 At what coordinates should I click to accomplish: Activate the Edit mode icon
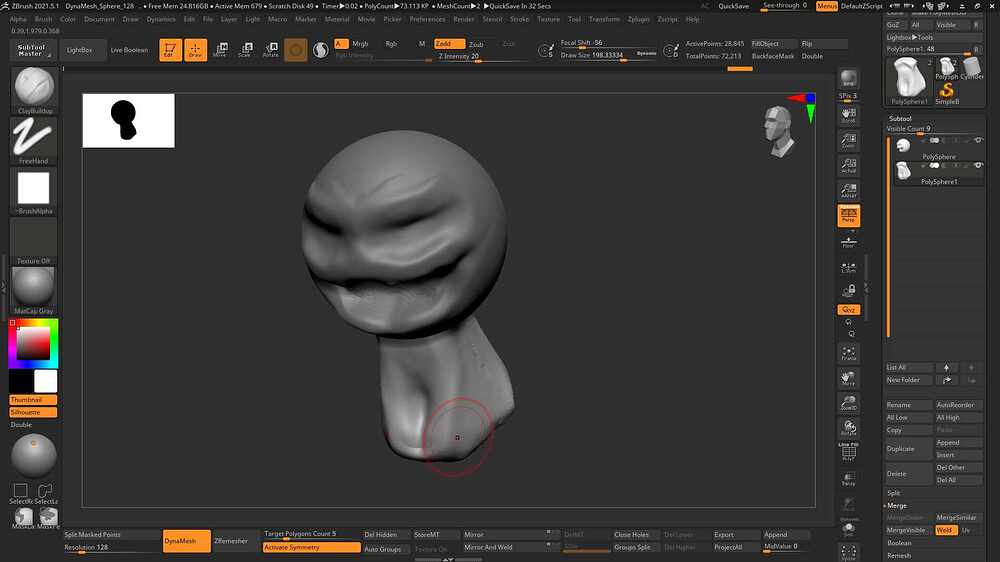pos(170,50)
